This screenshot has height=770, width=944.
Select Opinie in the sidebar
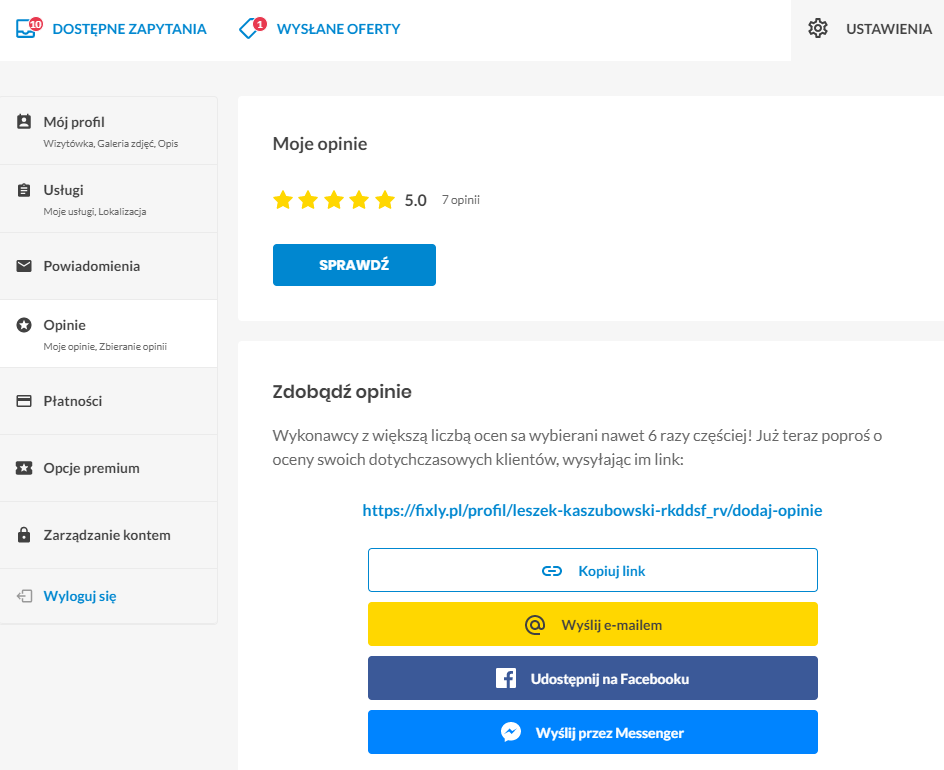pos(108,334)
